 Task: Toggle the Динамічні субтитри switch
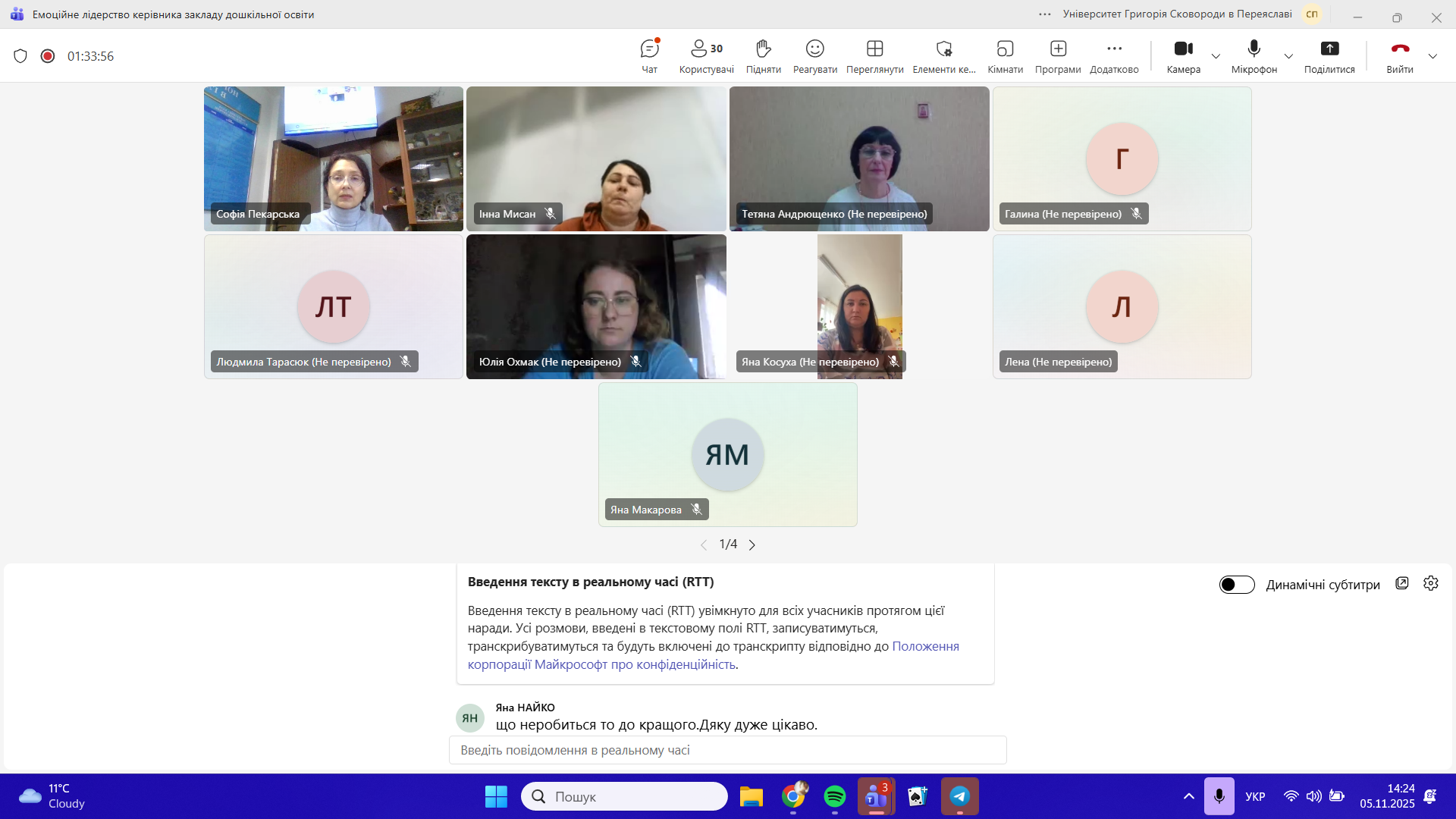click(1237, 585)
